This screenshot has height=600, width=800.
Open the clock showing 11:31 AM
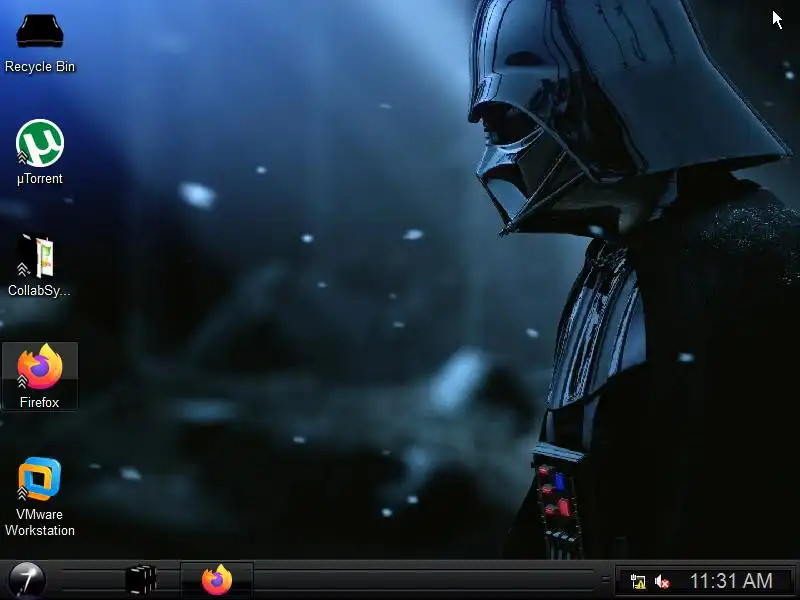click(731, 581)
